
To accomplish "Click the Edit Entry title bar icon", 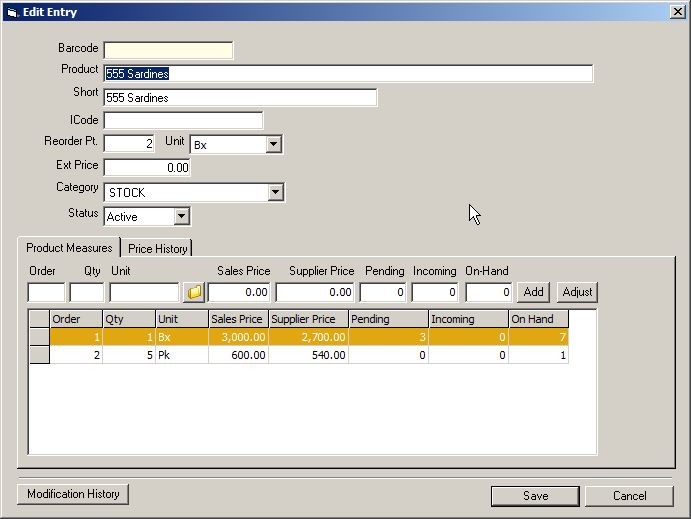I will 11,12.
